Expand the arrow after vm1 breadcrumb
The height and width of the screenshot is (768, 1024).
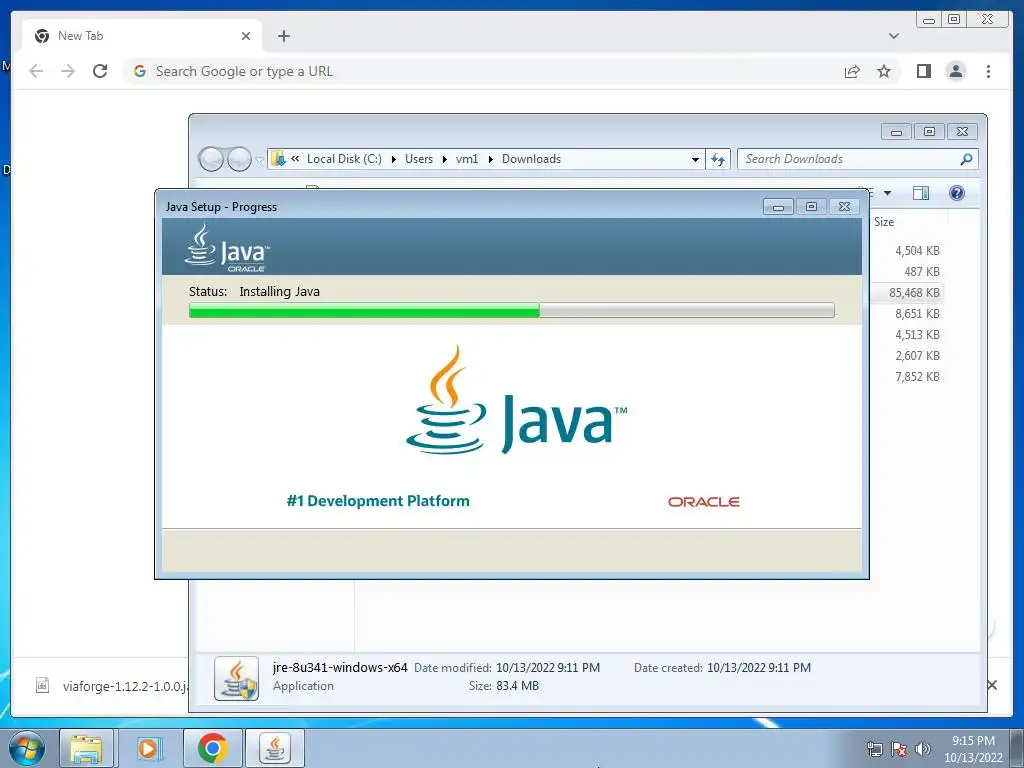[490, 159]
